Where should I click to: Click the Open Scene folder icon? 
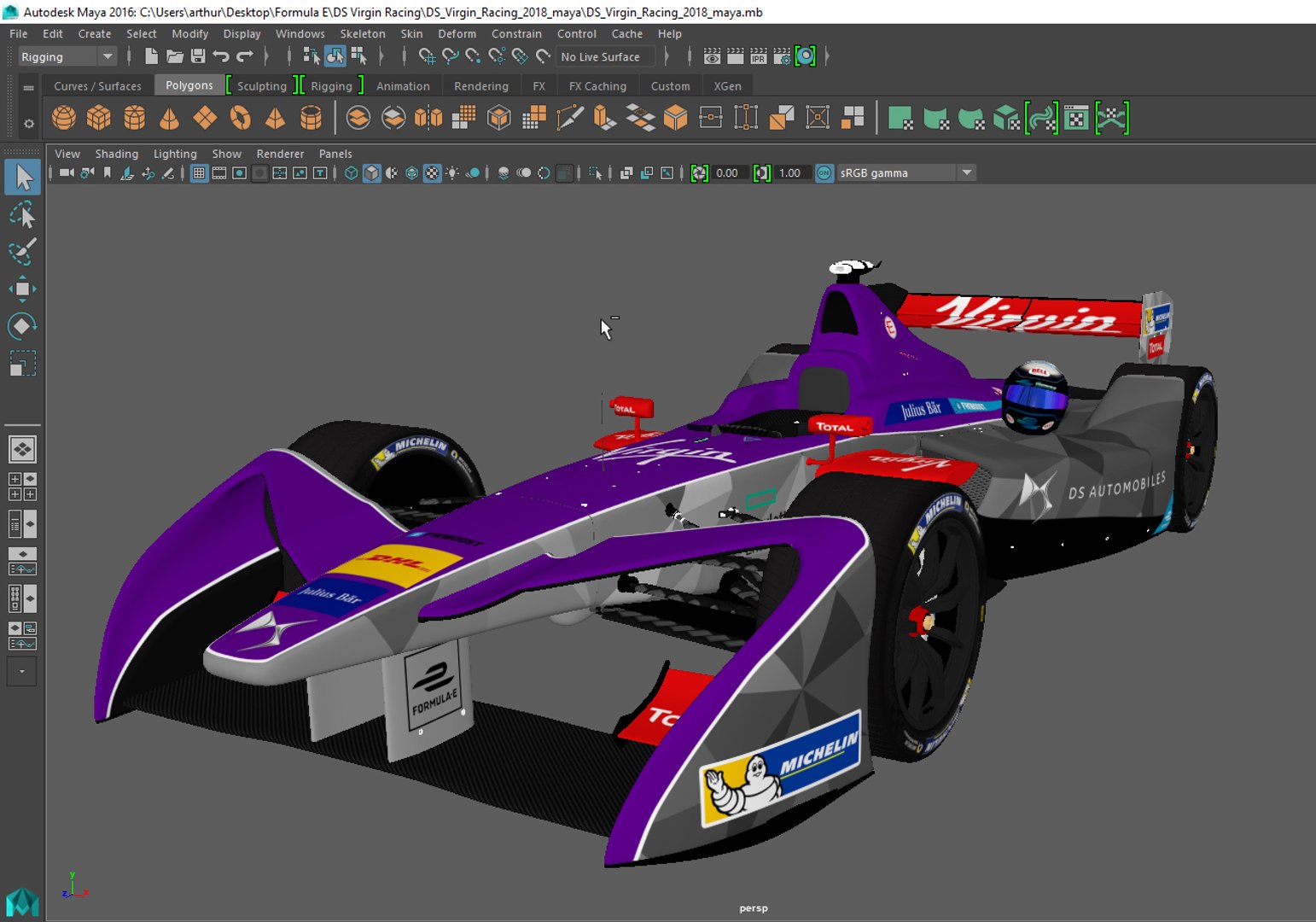point(174,56)
